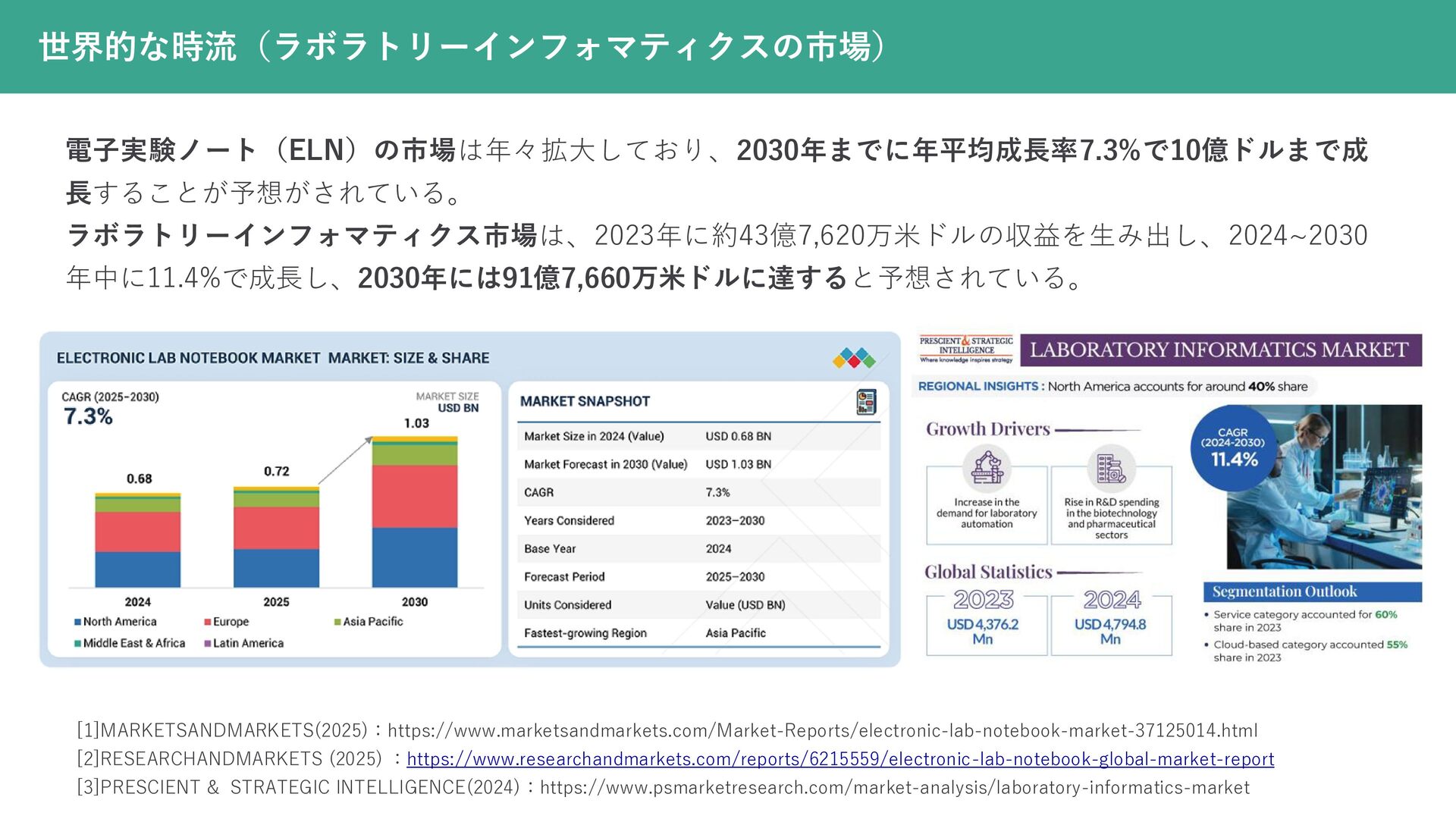Click the R&D spending document icon
Viewport: 1456px width, 819px height.
pos(1111,469)
